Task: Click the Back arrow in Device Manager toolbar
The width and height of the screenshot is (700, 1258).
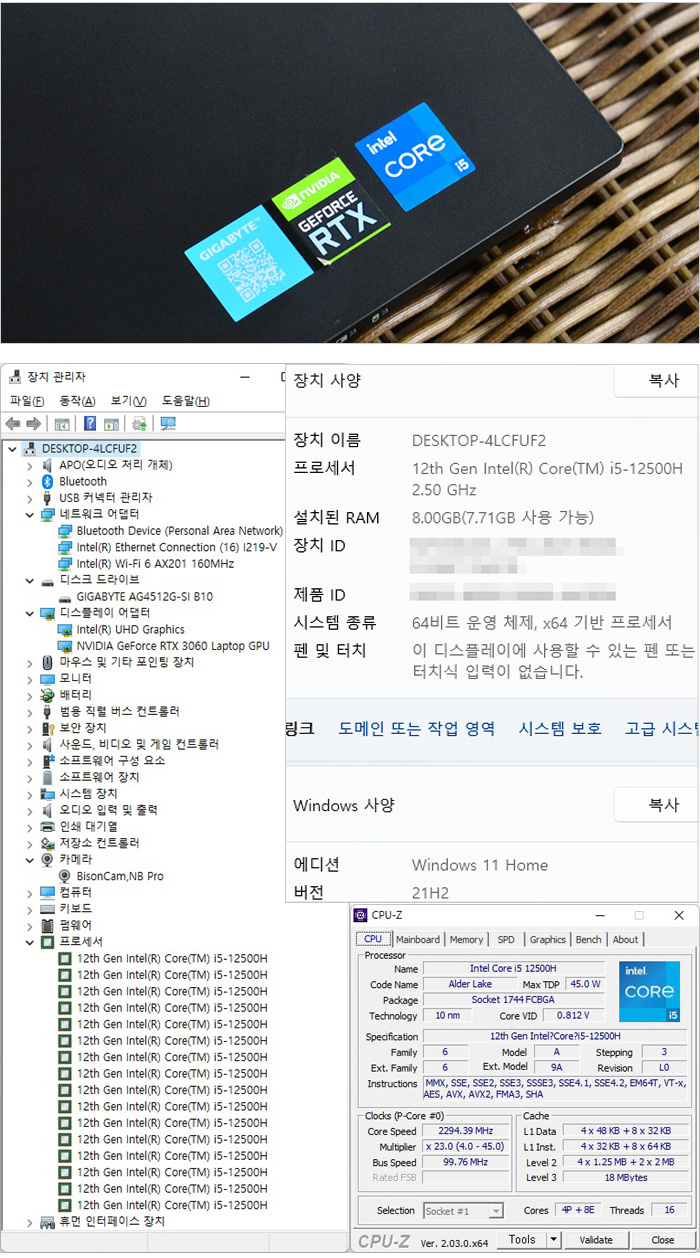Action: pos(13,424)
